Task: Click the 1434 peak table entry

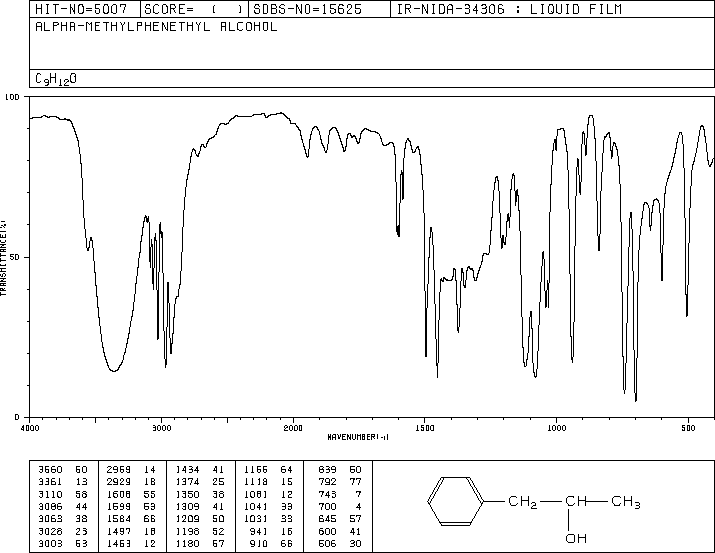Action: pos(187,470)
